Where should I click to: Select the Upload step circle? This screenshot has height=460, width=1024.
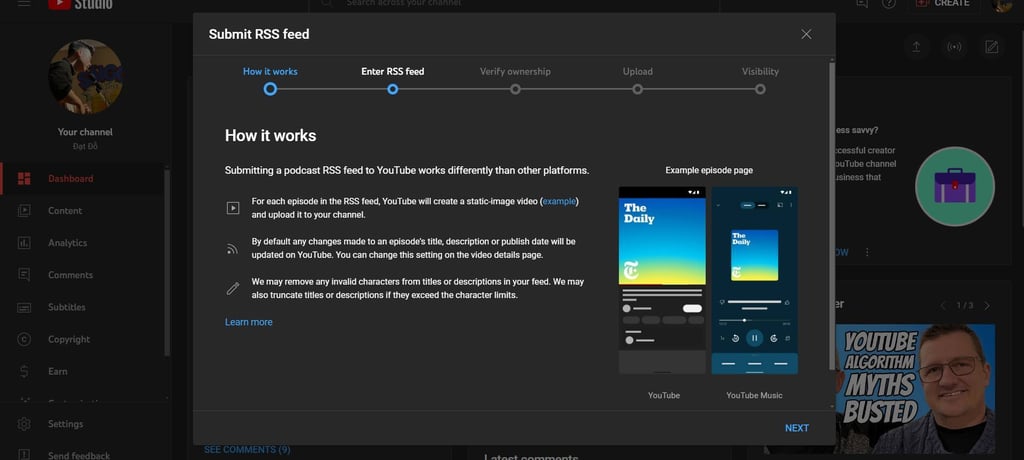pos(637,89)
